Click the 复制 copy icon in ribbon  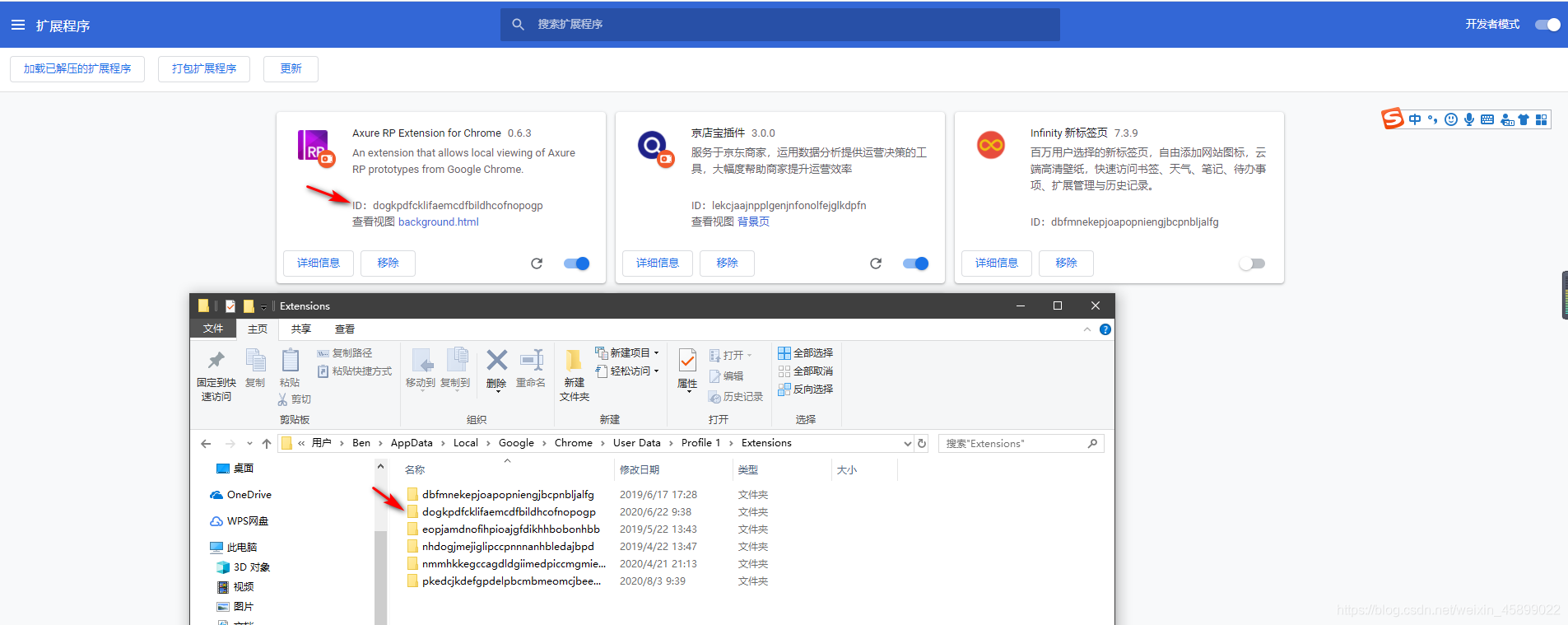[255, 360]
